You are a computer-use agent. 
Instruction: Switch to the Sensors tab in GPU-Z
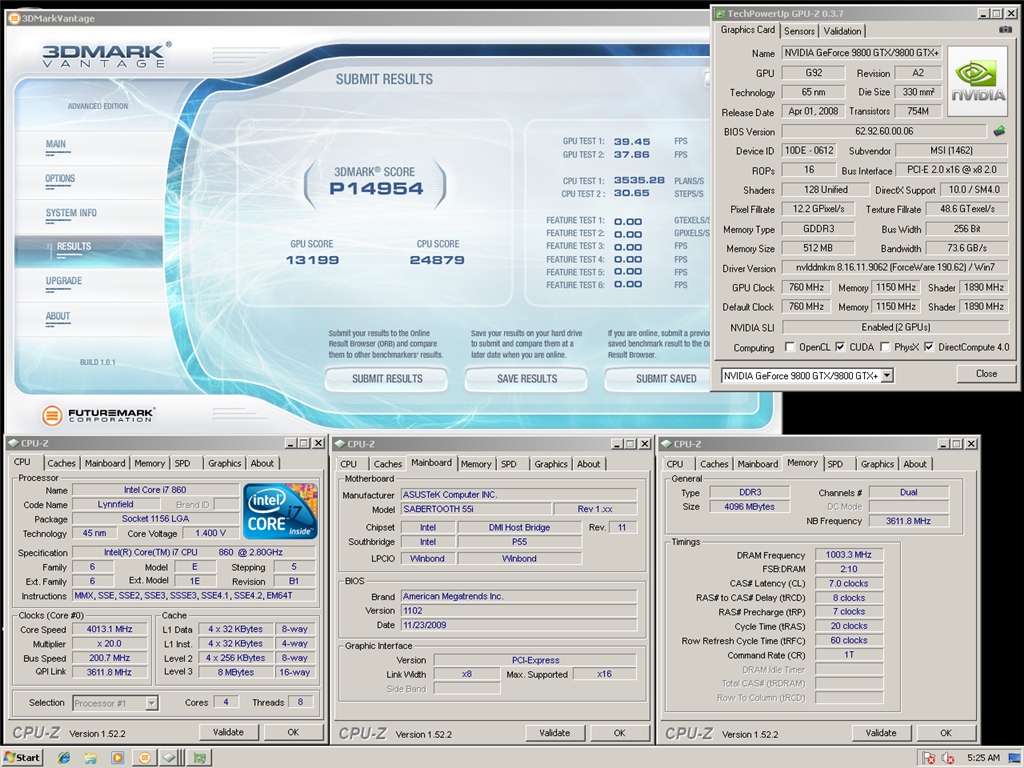tap(799, 31)
